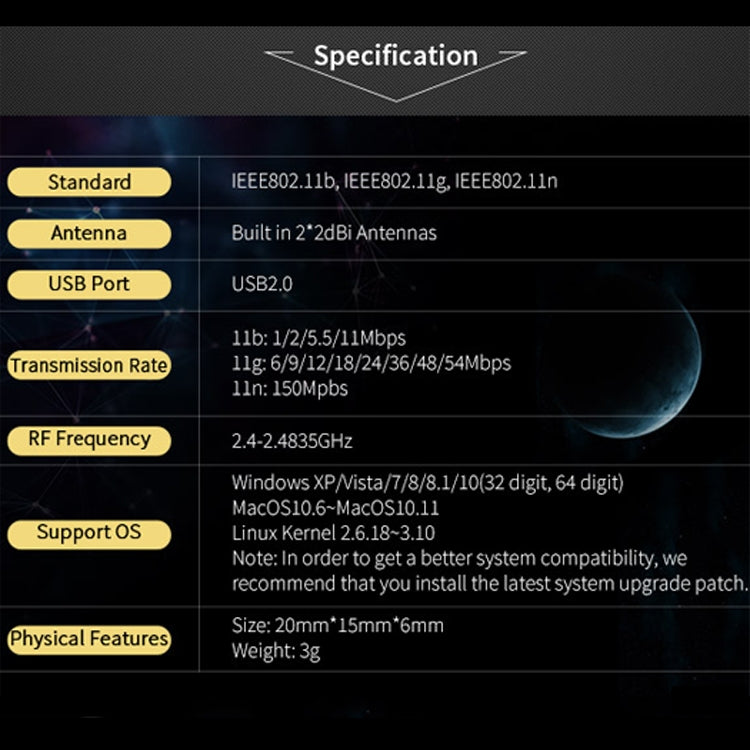750x750 pixels.
Task: Click the Weight: 3g text
Action: click(276, 652)
